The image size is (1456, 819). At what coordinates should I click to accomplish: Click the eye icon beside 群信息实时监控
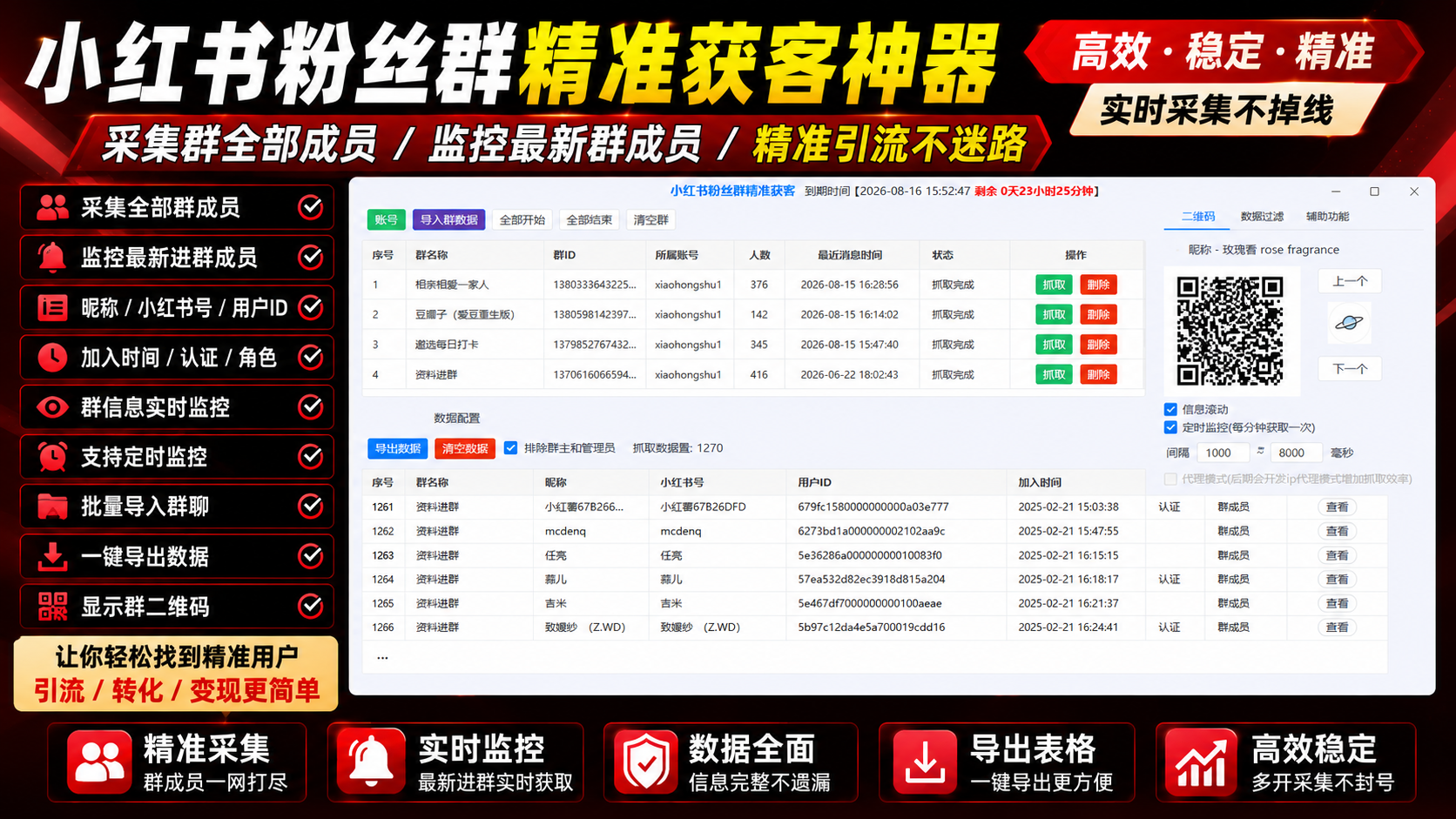[x=52, y=406]
